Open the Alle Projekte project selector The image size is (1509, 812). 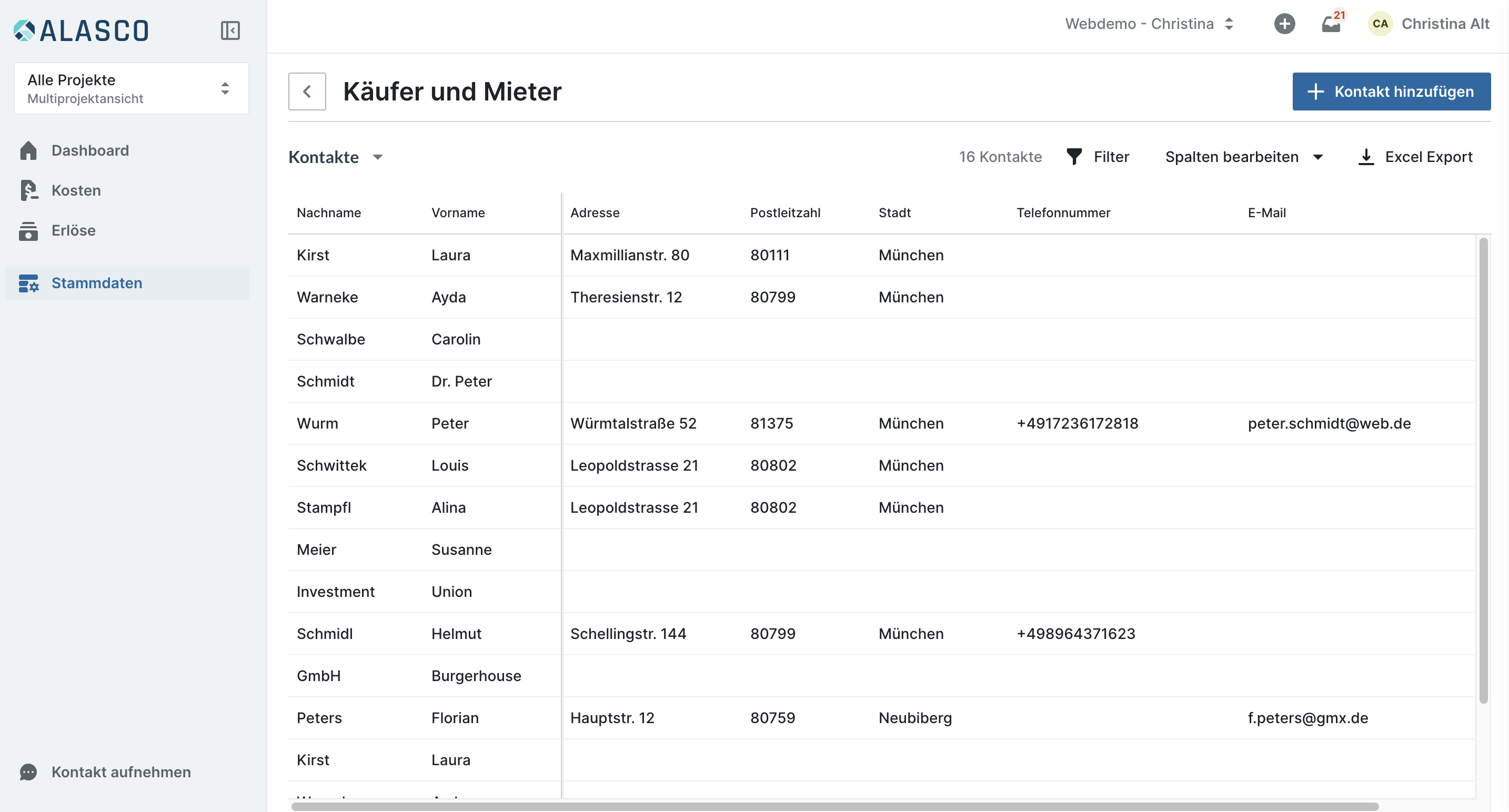pyautogui.click(x=131, y=88)
